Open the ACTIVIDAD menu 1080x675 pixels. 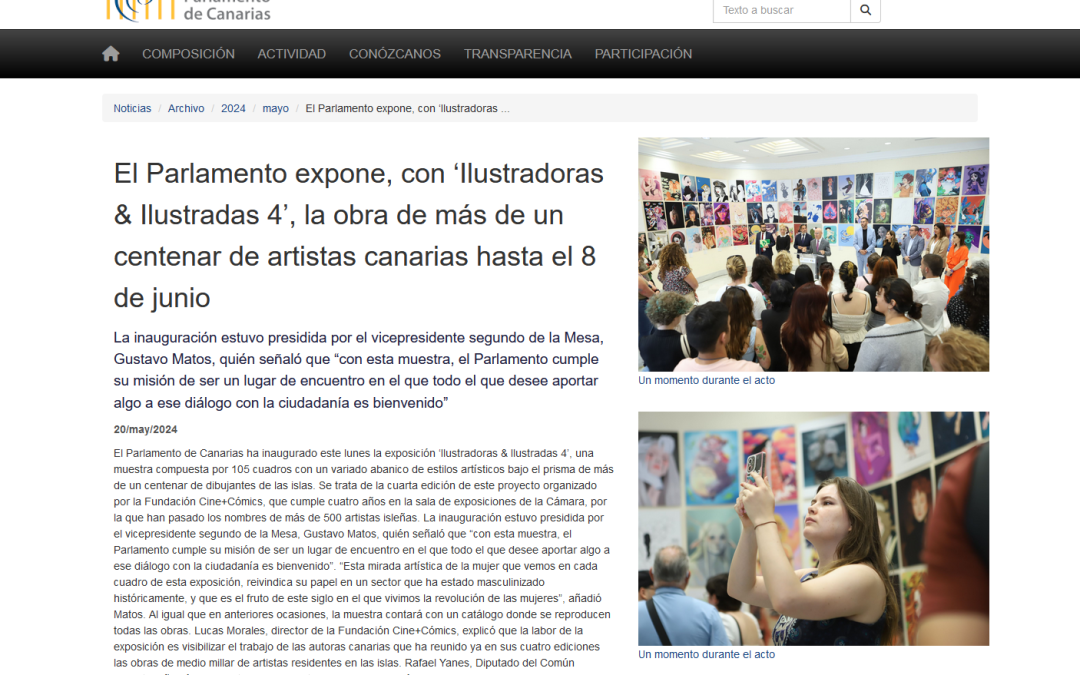[x=291, y=54]
